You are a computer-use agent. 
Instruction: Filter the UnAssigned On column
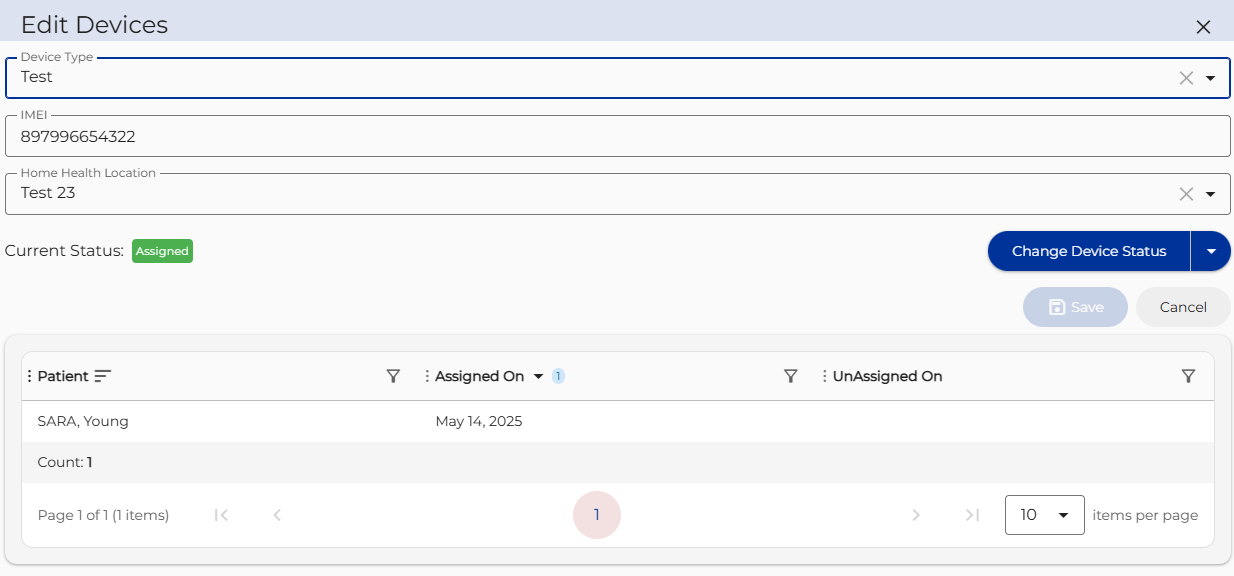click(1188, 376)
